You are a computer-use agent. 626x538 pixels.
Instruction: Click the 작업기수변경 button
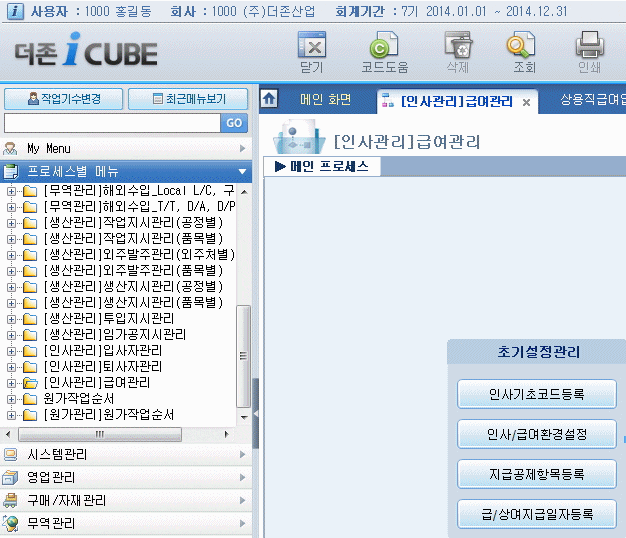click(63, 99)
